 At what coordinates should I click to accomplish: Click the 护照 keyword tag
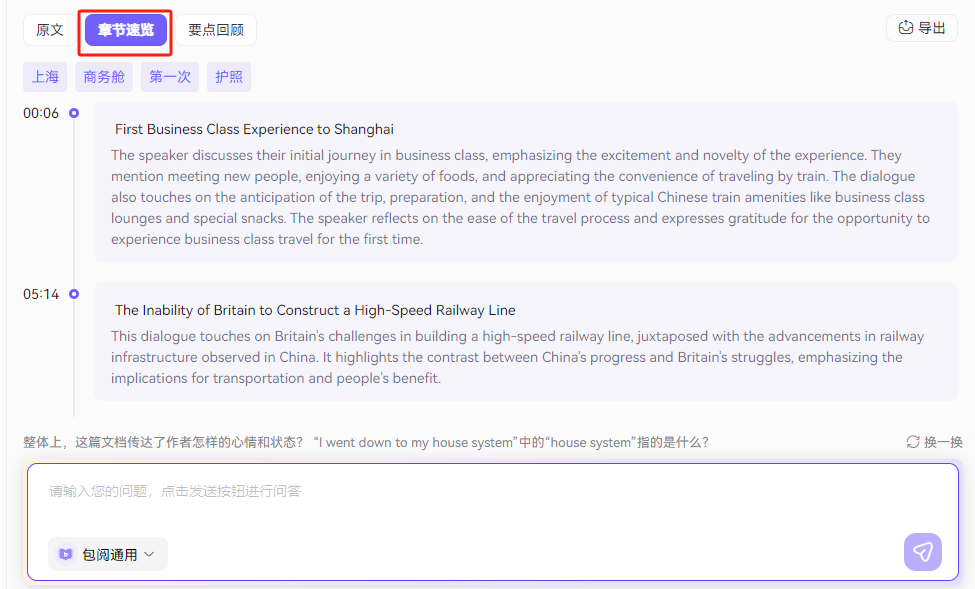(229, 77)
